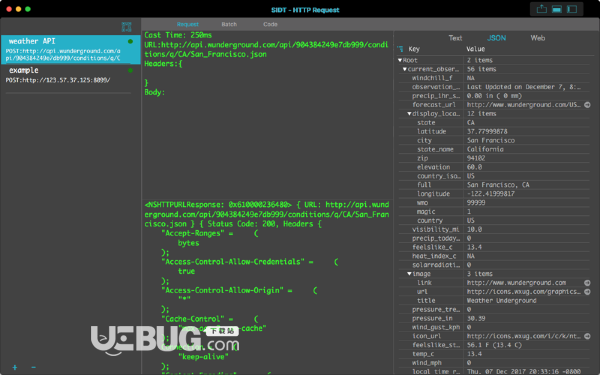Screen dimensions: 600x375
Task: Remove request with the minus icon
Action: pyautogui.click(x=34, y=367)
